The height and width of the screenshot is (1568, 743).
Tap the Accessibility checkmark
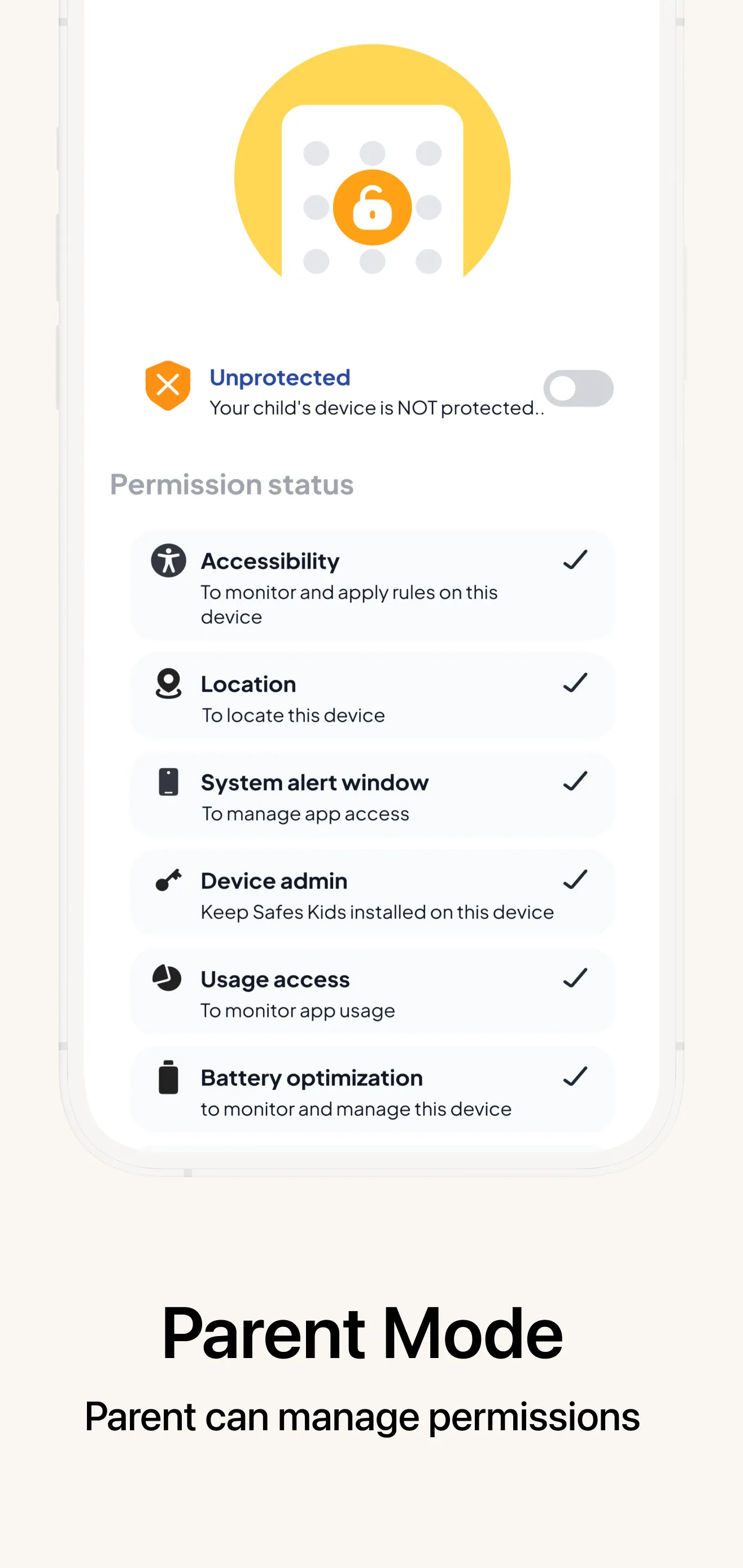pos(575,559)
